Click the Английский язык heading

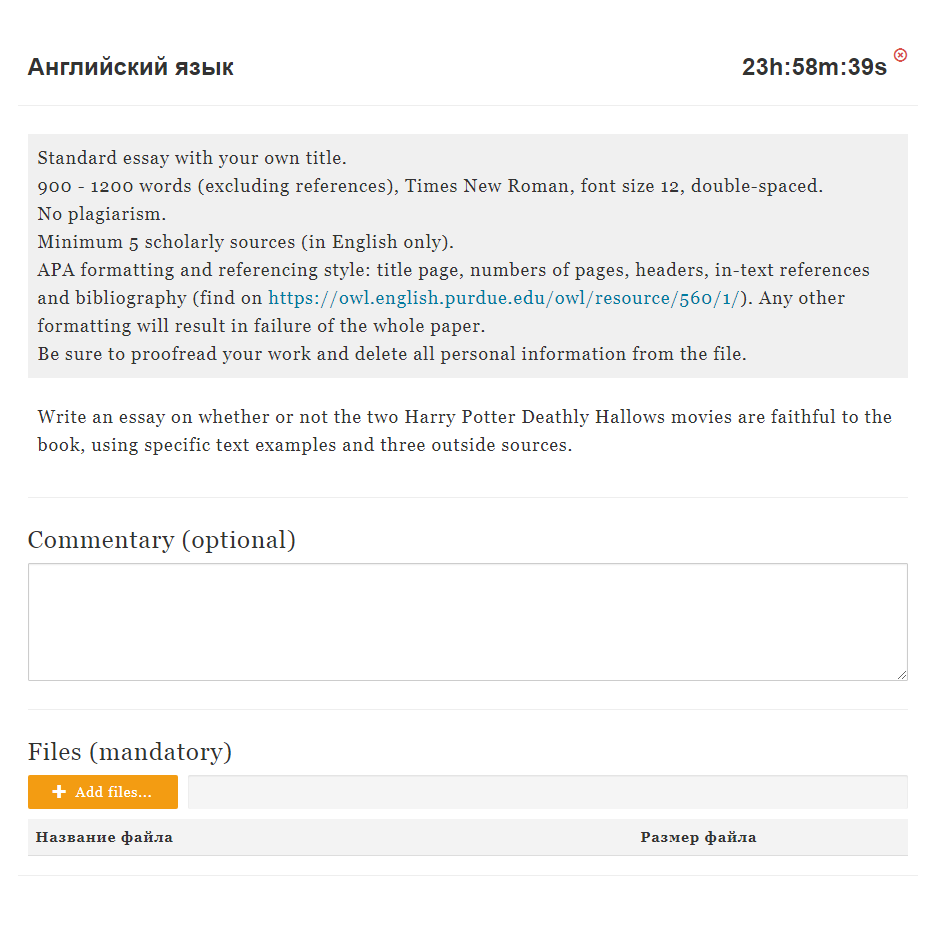pos(131,67)
